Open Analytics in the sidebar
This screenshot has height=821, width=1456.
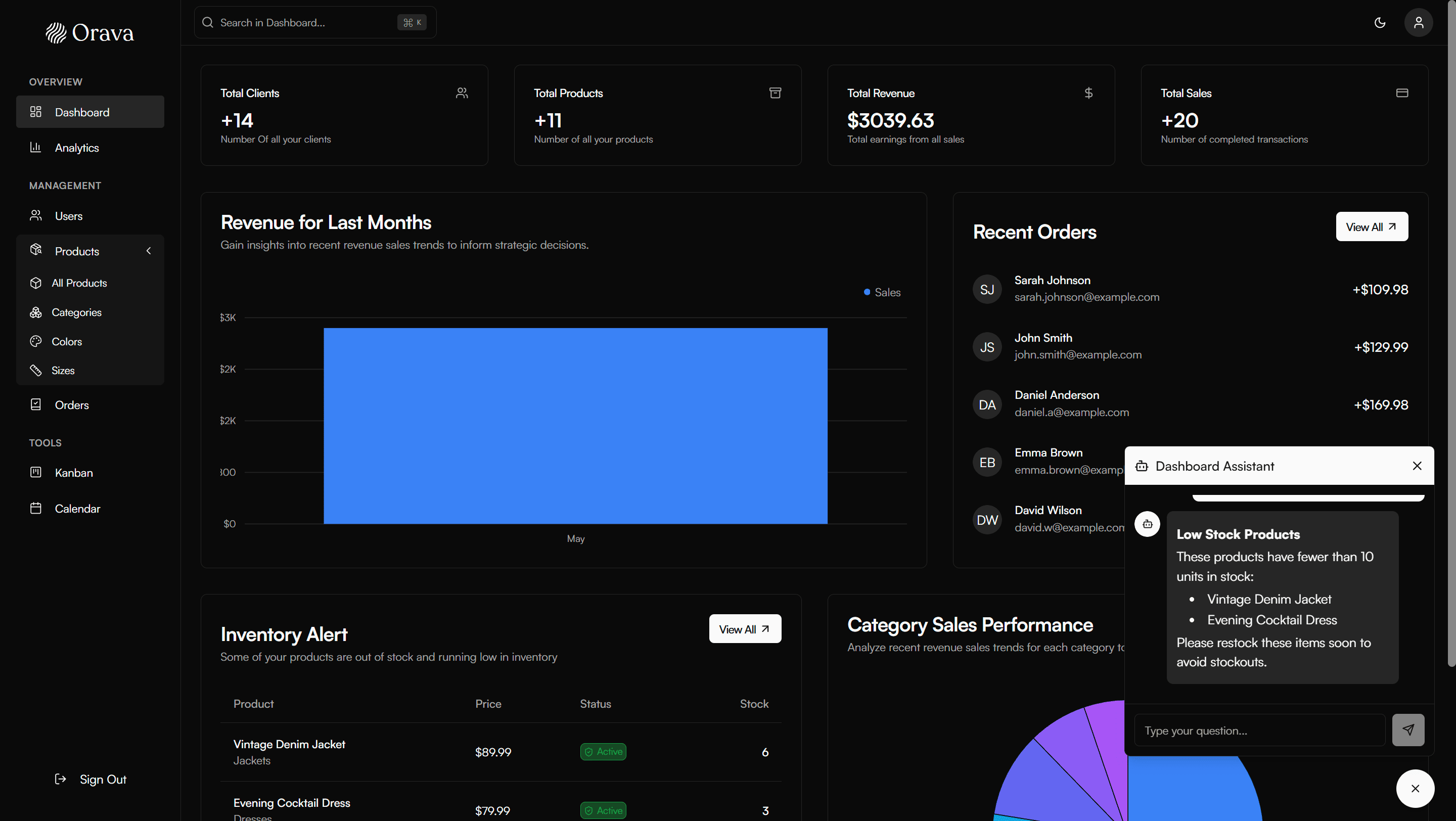[x=90, y=148]
